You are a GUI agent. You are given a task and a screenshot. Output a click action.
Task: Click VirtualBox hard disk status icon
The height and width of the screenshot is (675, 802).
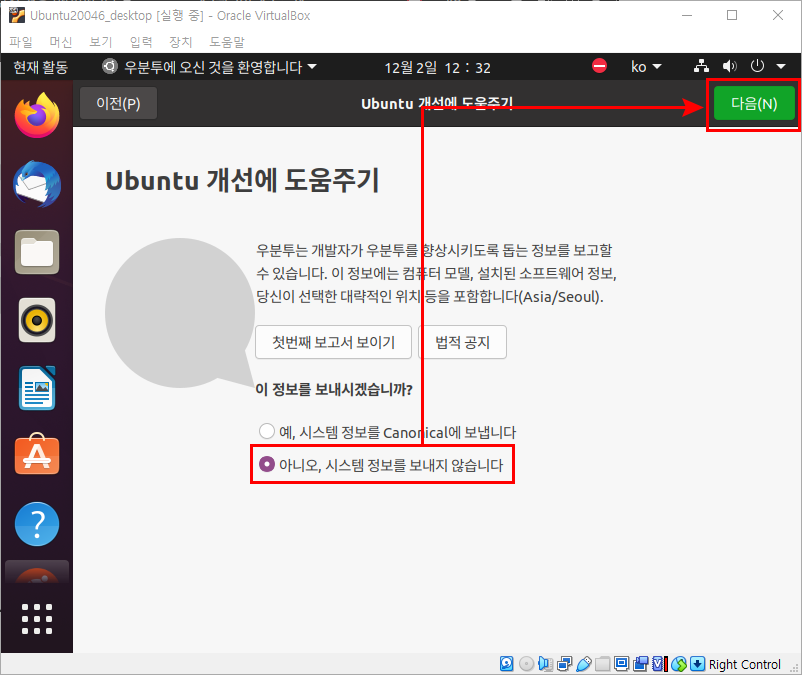pyautogui.click(x=506, y=664)
